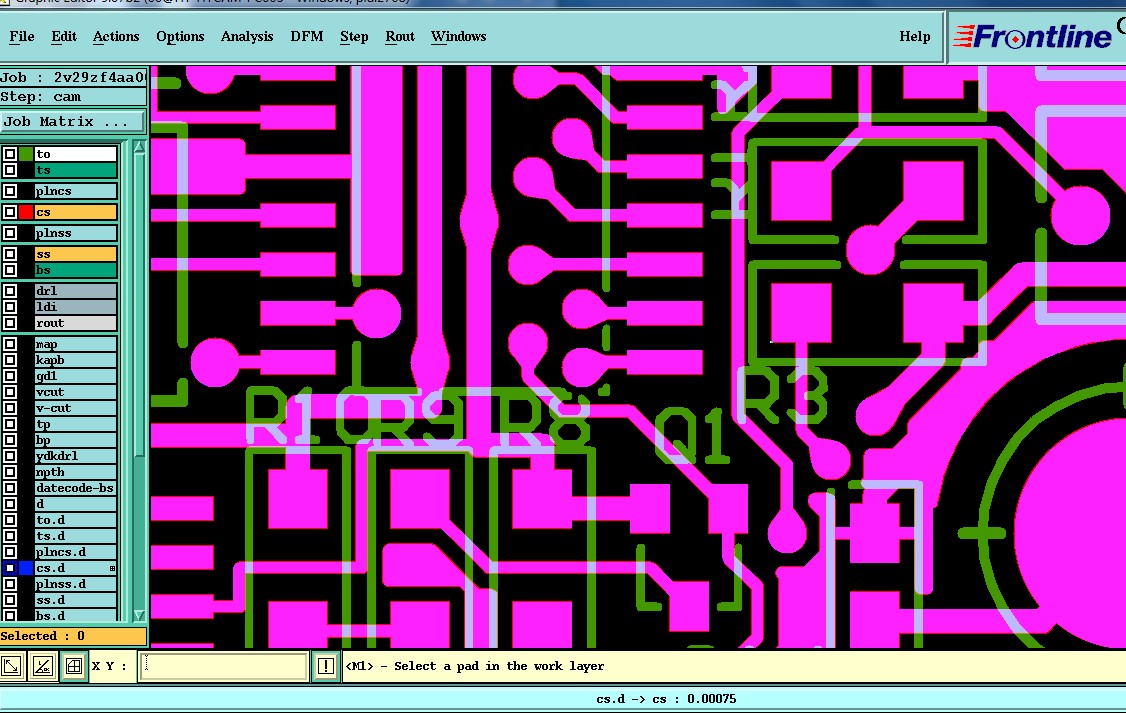Select the d layer row
Screen dimensions: 1126x713
point(75,503)
